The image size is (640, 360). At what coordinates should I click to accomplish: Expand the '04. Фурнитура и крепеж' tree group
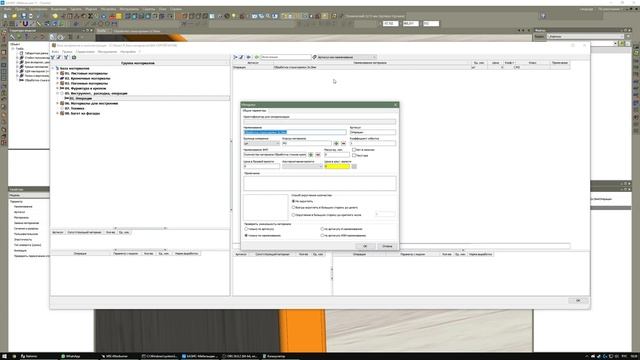coord(58,88)
